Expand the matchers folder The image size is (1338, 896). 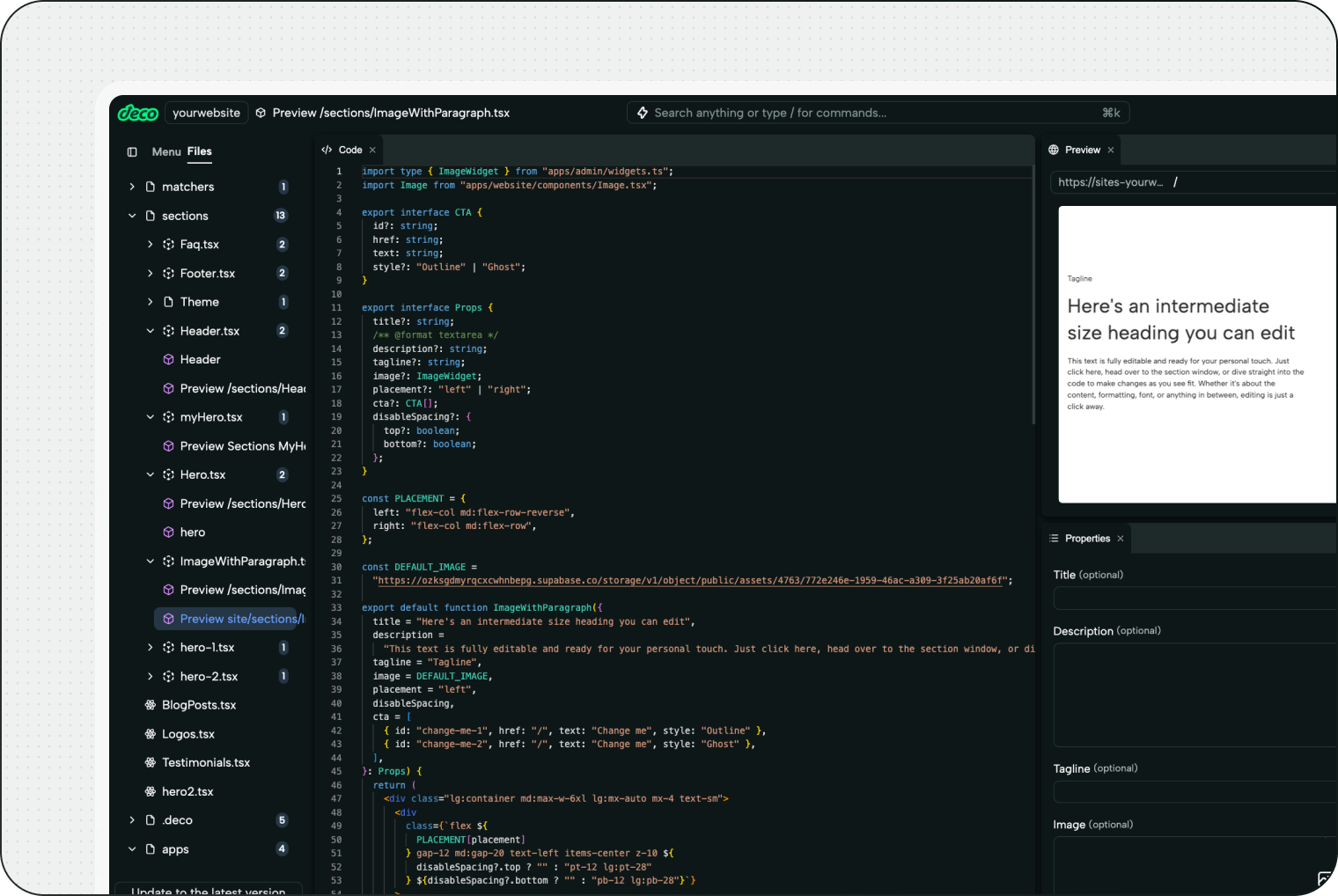pos(132,187)
